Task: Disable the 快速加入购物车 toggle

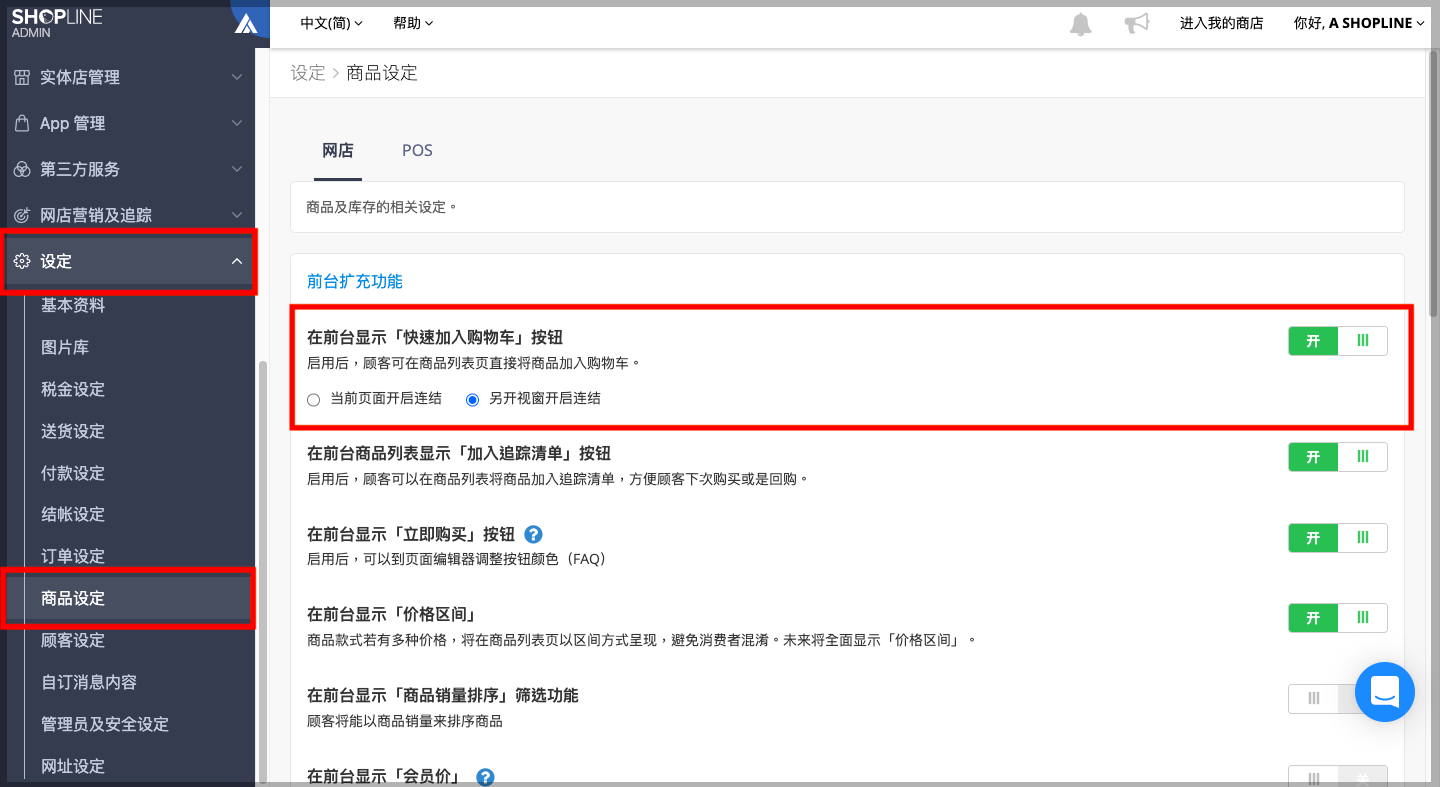Action: tap(1362, 340)
